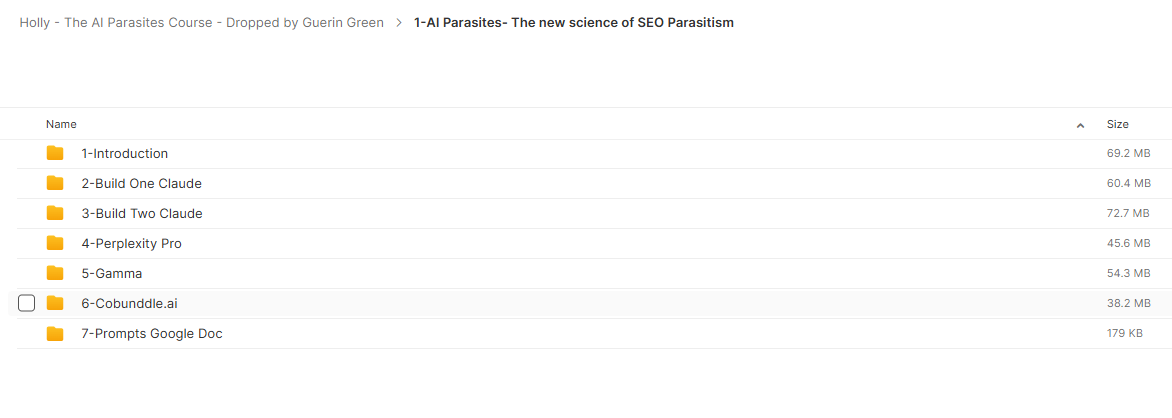Viewport: 1172px width, 418px height.
Task: Open the 2-Build One Claude folder name
Action: click(141, 183)
